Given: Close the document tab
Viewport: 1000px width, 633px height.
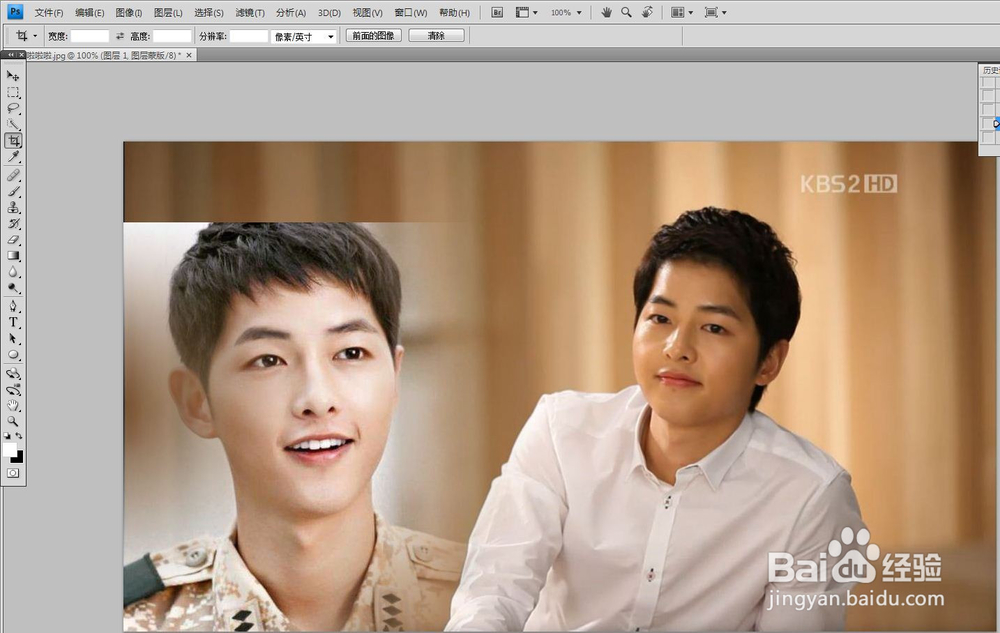Looking at the screenshot, I should (189, 55).
